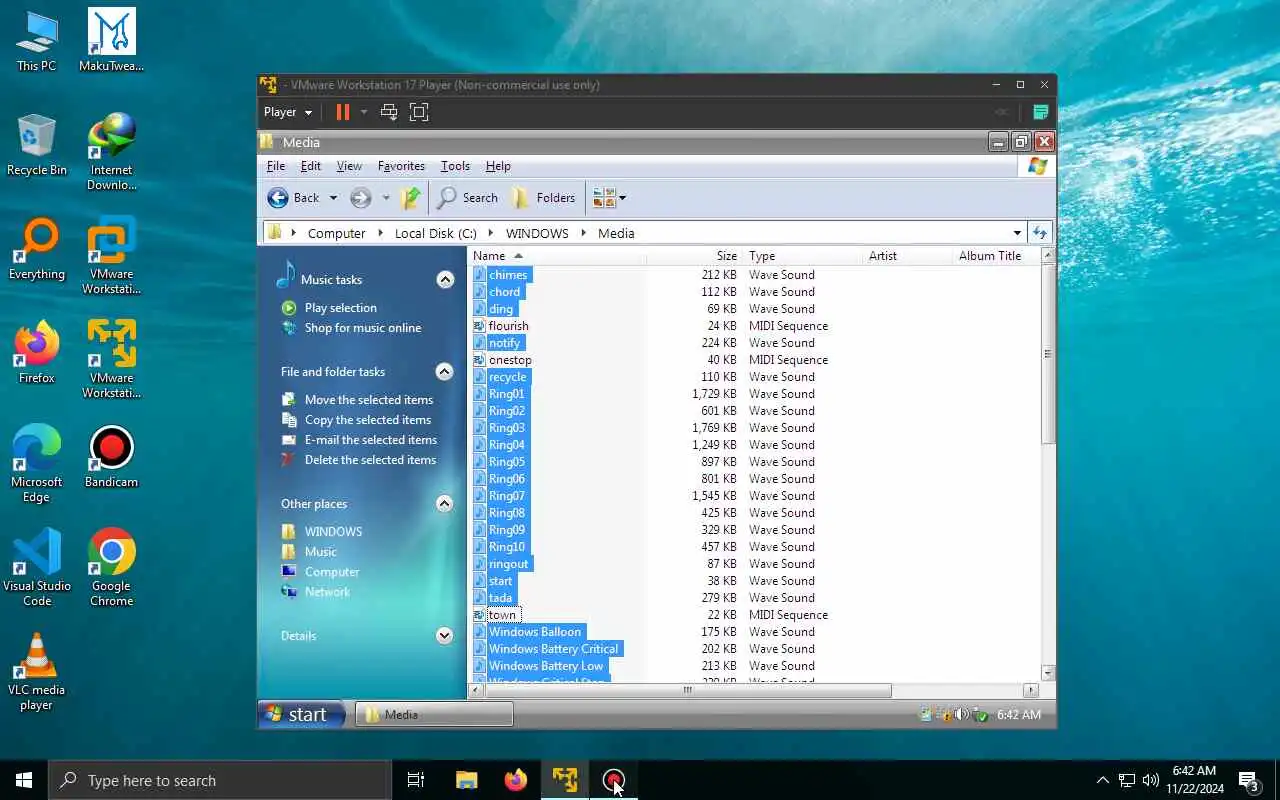Toggle the Folders pane button
1280x800 pixels.
543,198
